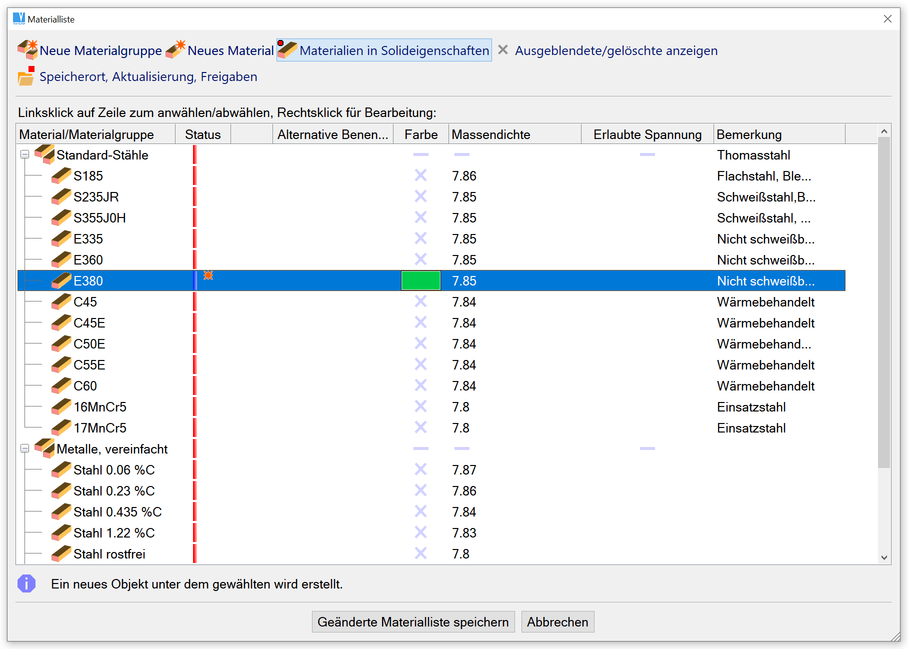Click the Abbrechen button
This screenshot has width=908, height=649.
click(x=558, y=622)
